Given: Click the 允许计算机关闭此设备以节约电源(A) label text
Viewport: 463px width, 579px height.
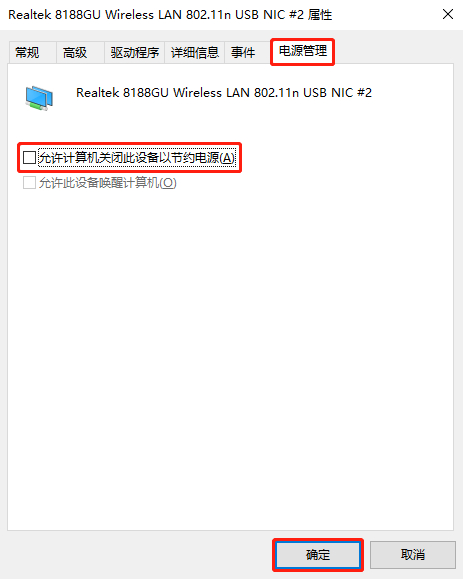Looking at the screenshot, I should 137,158.
